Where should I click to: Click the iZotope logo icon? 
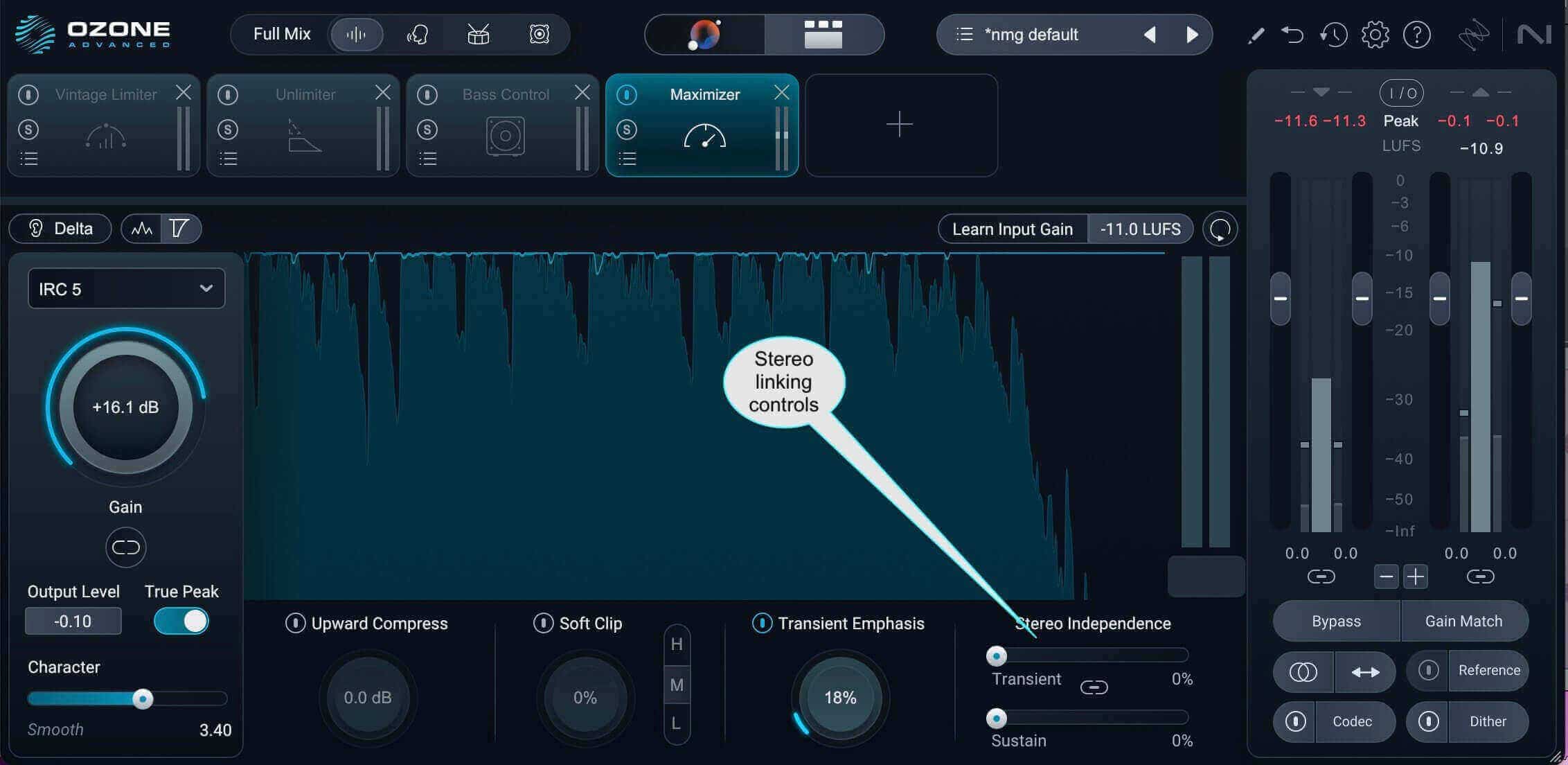click(1474, 35)
